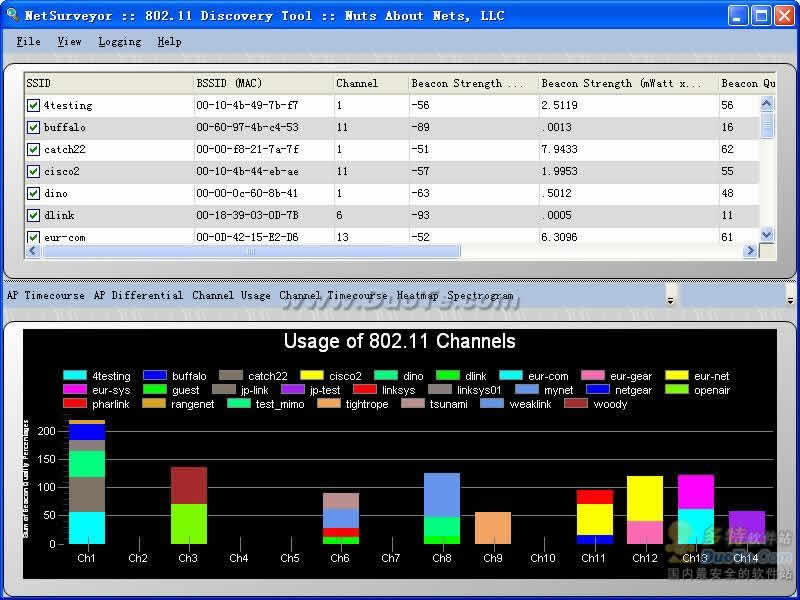
Task: Switch to Heatmap tab
Action: [417, 295]
